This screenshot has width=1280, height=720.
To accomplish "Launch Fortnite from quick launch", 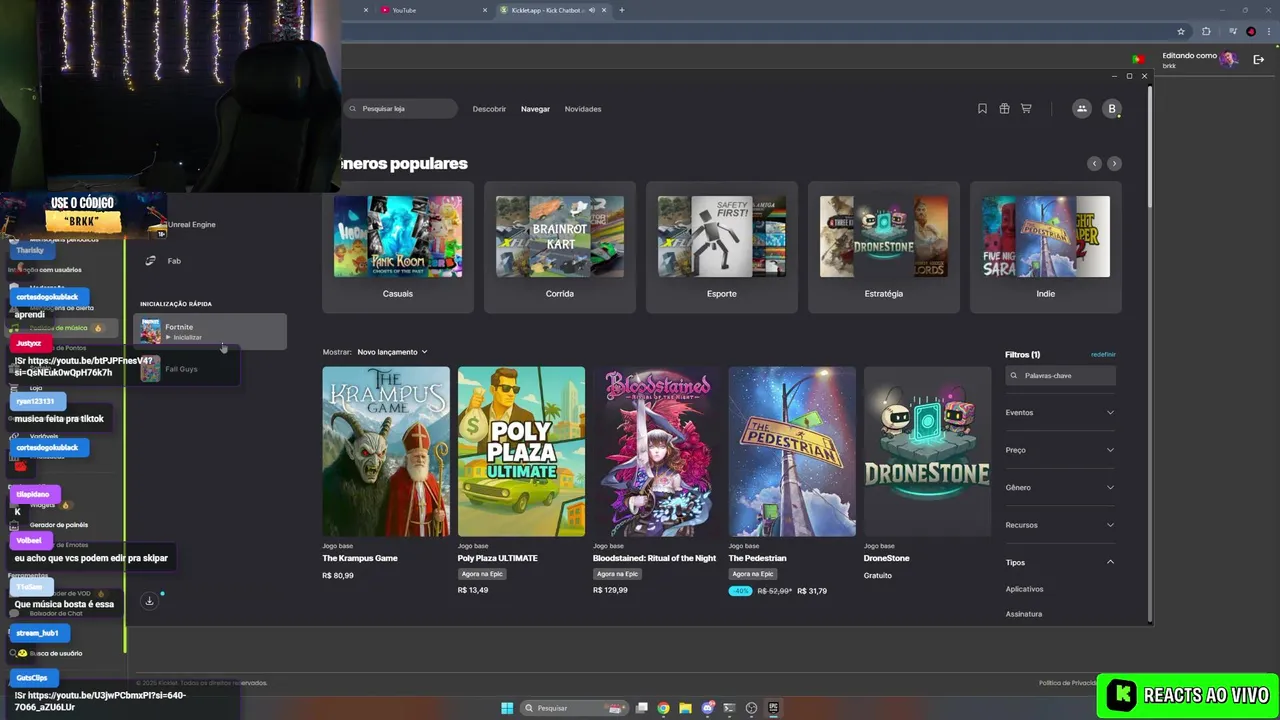I will click(x=210, y=332).
